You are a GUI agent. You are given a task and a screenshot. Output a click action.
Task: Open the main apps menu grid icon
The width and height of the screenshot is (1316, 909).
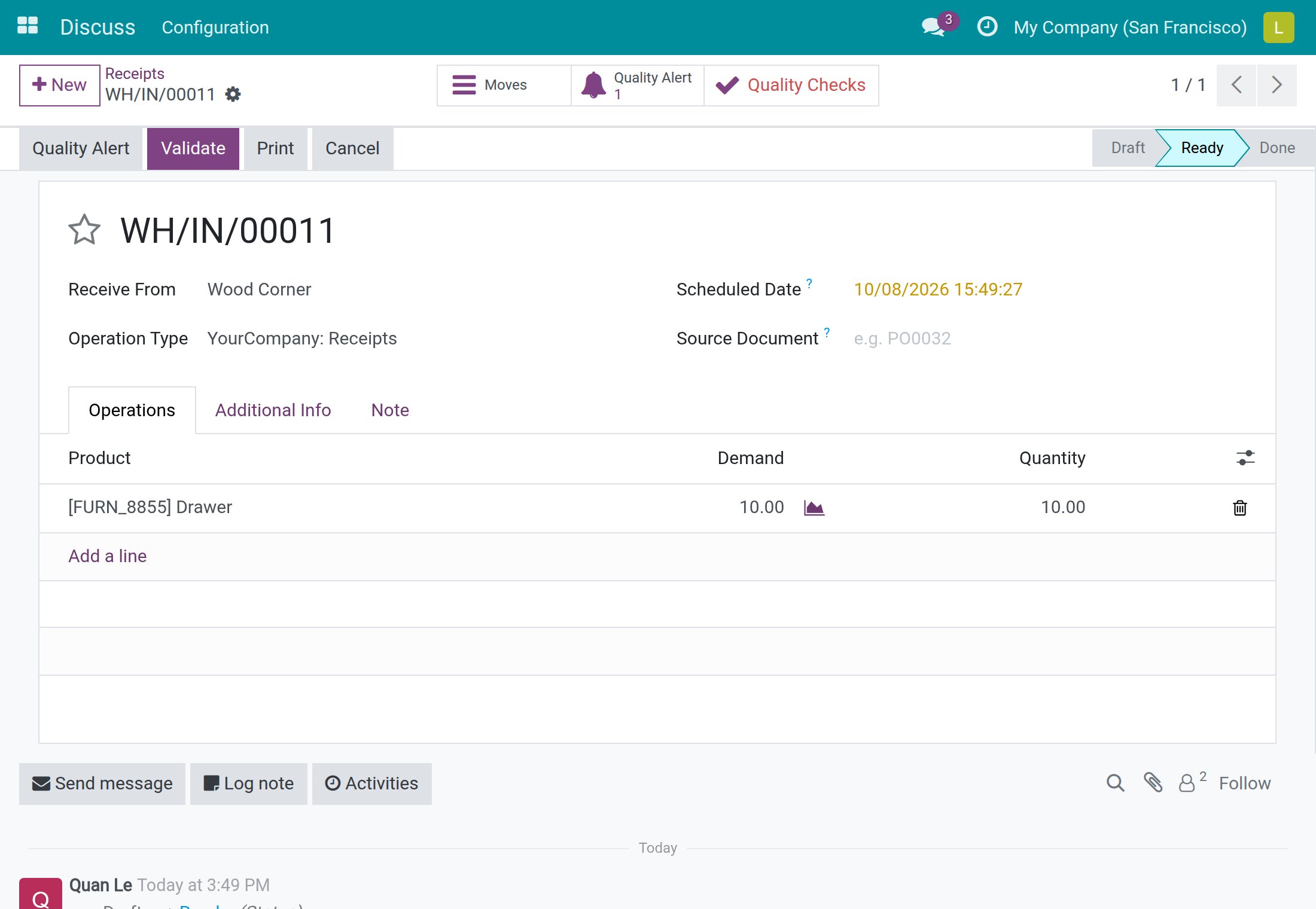tap(28, 26)
